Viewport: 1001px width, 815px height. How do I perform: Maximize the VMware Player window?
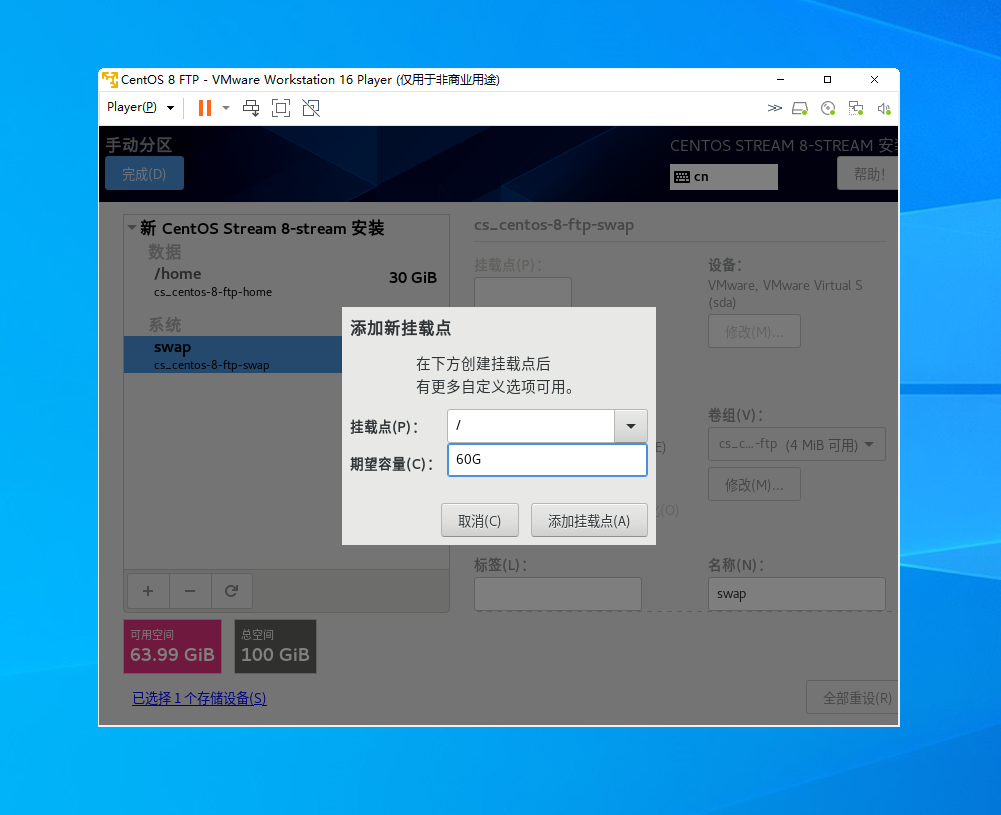(827, 79)
